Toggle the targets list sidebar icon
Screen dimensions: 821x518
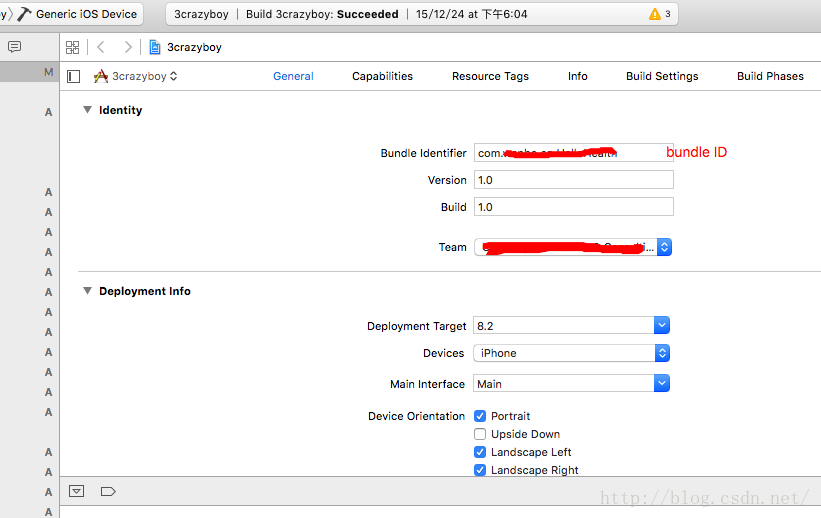pyautogui.click(x=74, y=76)
